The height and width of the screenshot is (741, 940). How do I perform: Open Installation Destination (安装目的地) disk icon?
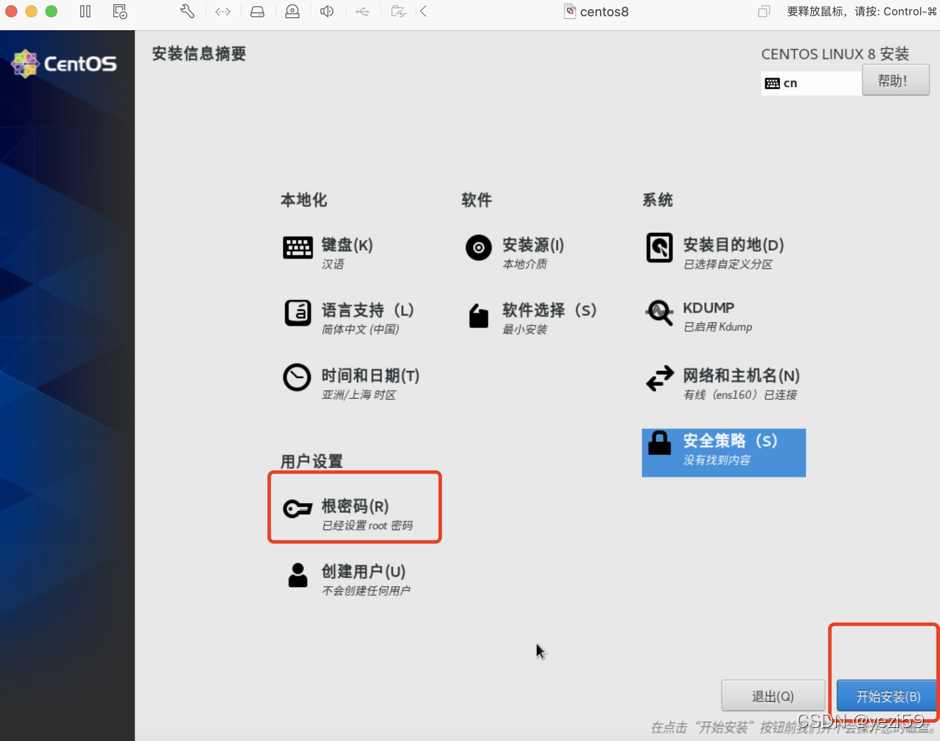[659, 247]
